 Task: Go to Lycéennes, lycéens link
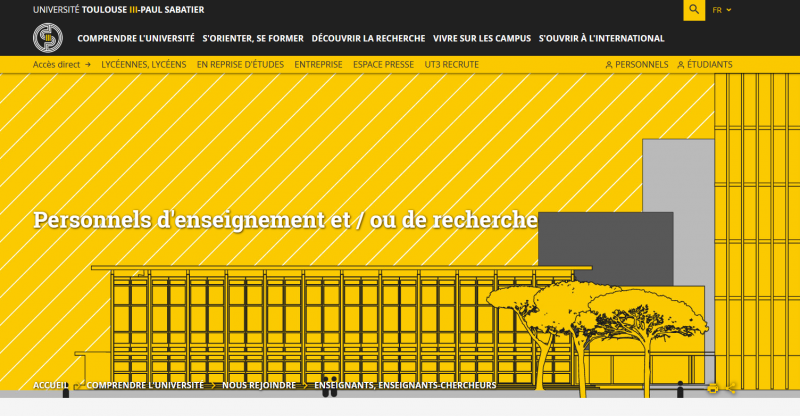144,64
